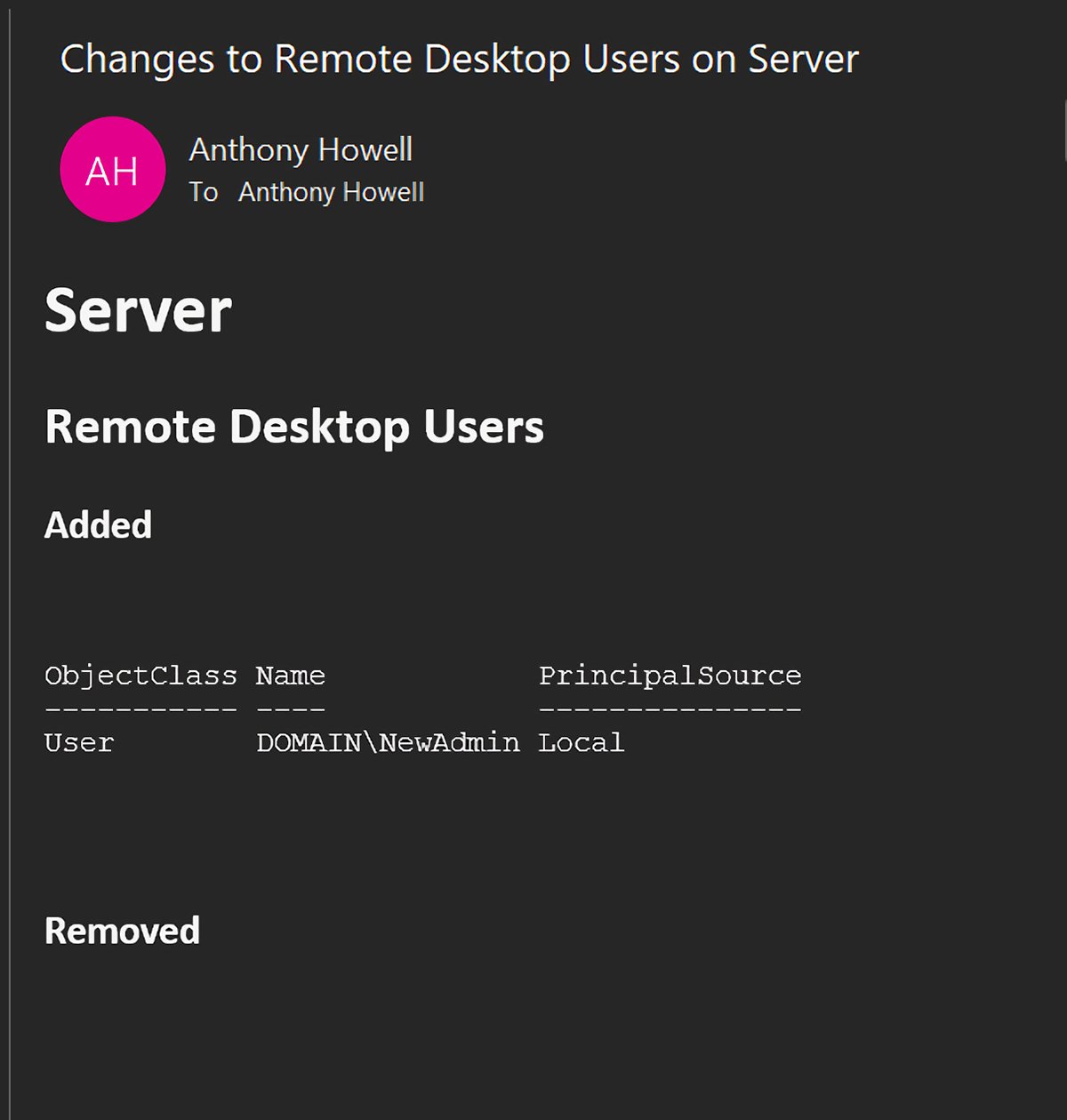Image resolution: width=1067 pixels, height=1120 pixels.
Task: Select the Name column header
Action: [x=291, y=676]
